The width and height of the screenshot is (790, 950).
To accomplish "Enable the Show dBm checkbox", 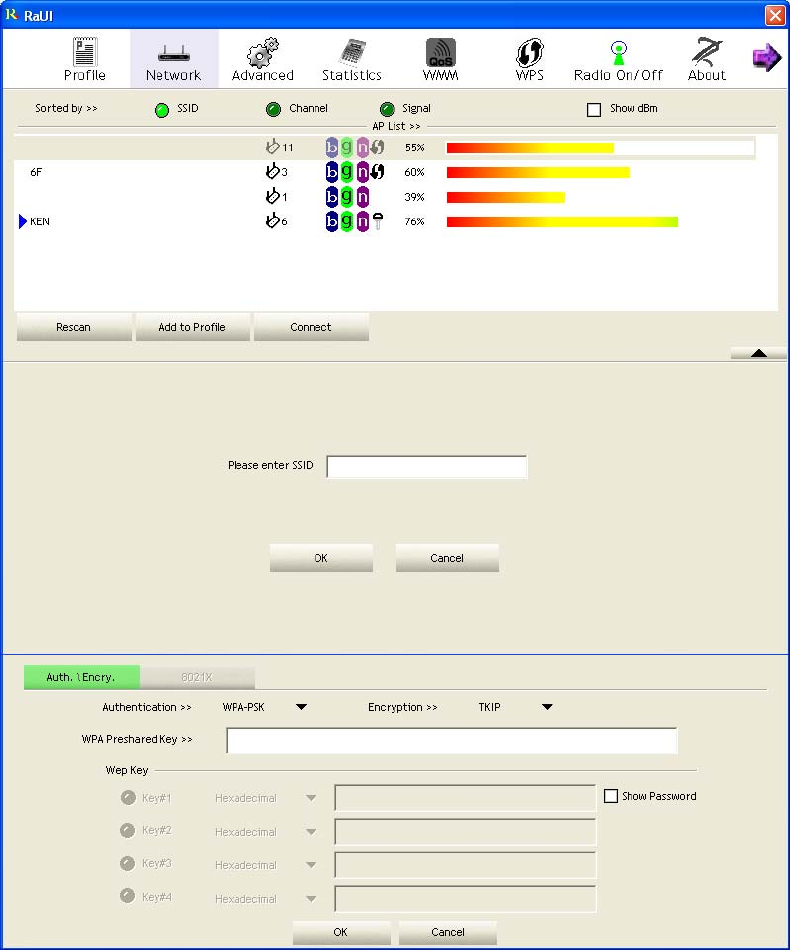I will 594,109.
